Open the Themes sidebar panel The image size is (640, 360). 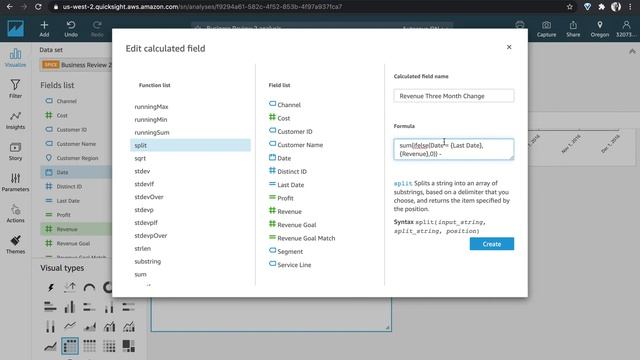[x=16, y=244]
